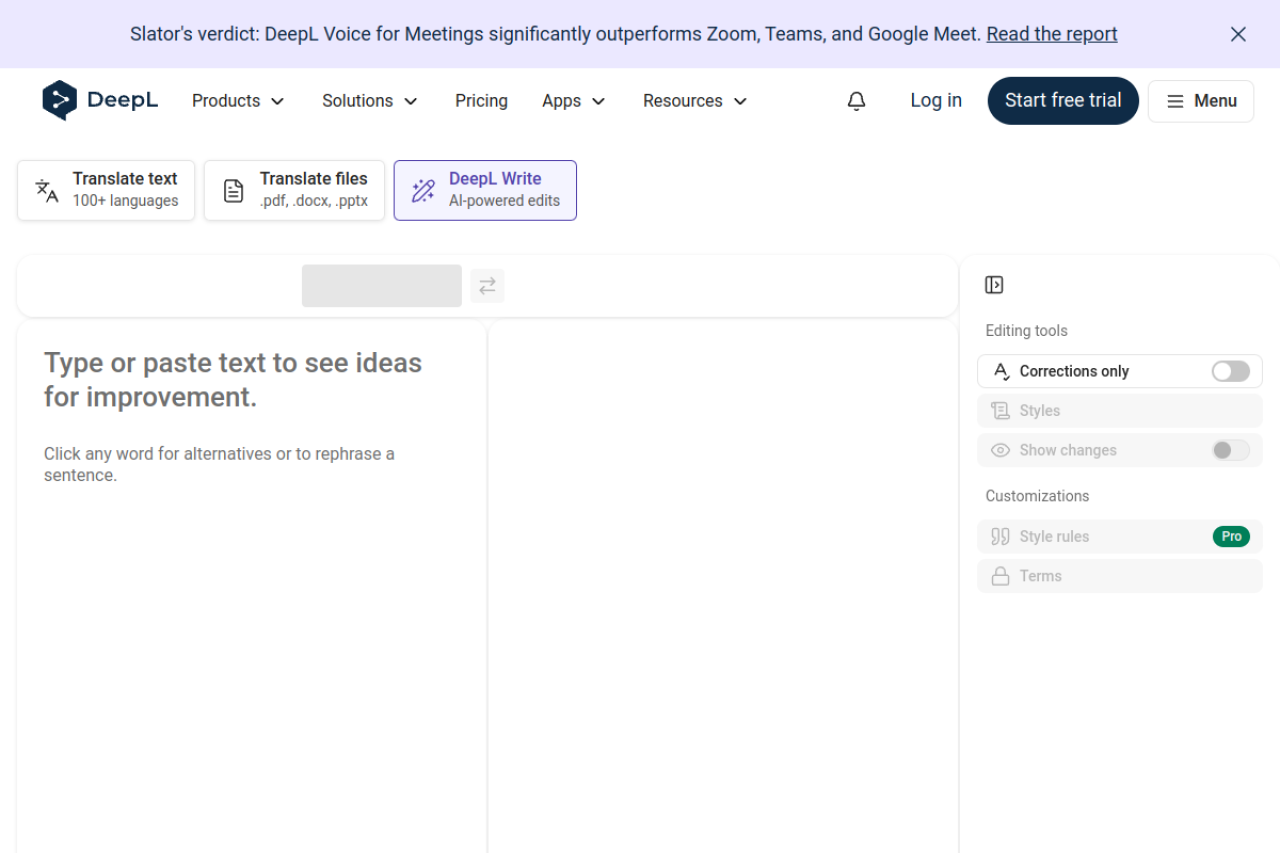Toggle the Corrections only switch
The image size is (1280, 853).
tap(1231, 371)
